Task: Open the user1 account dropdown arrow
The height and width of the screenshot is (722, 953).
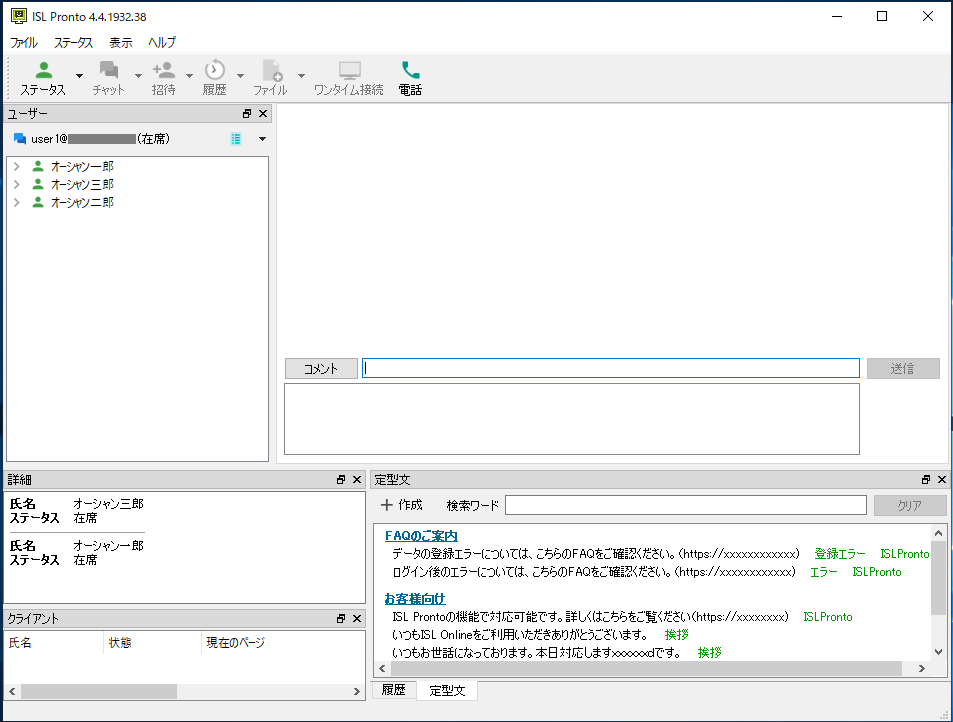Action: pos(262,139)
